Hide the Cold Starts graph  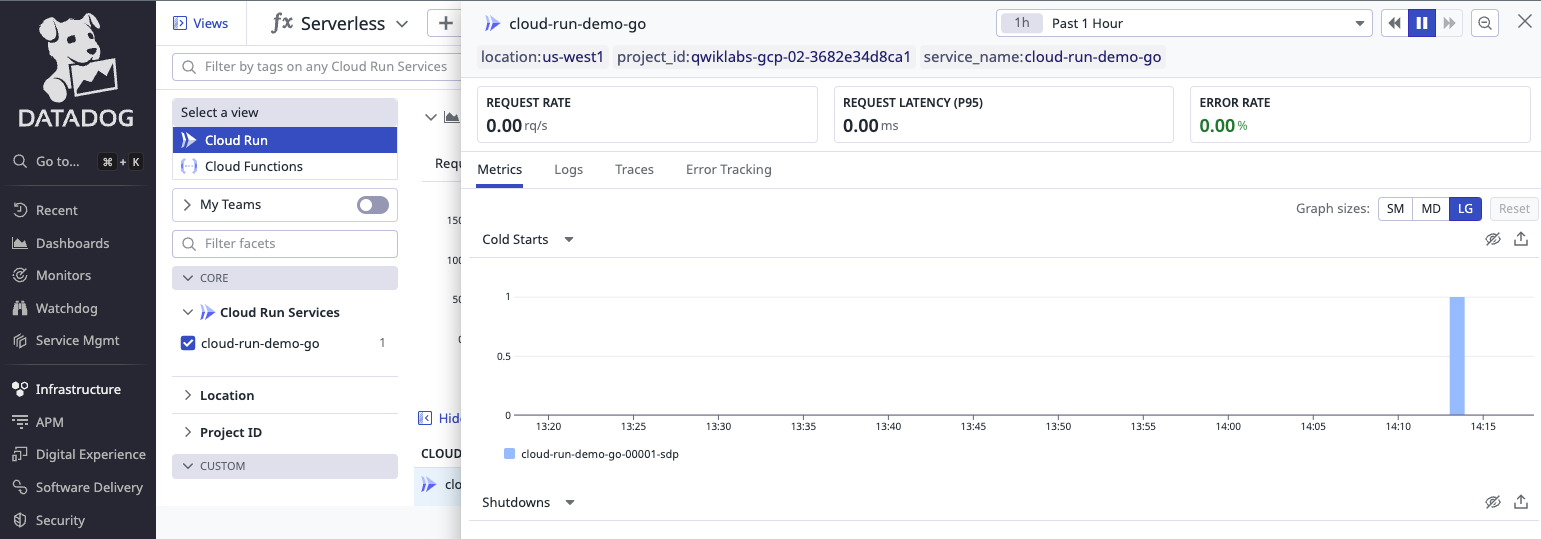coord(1493,239)
